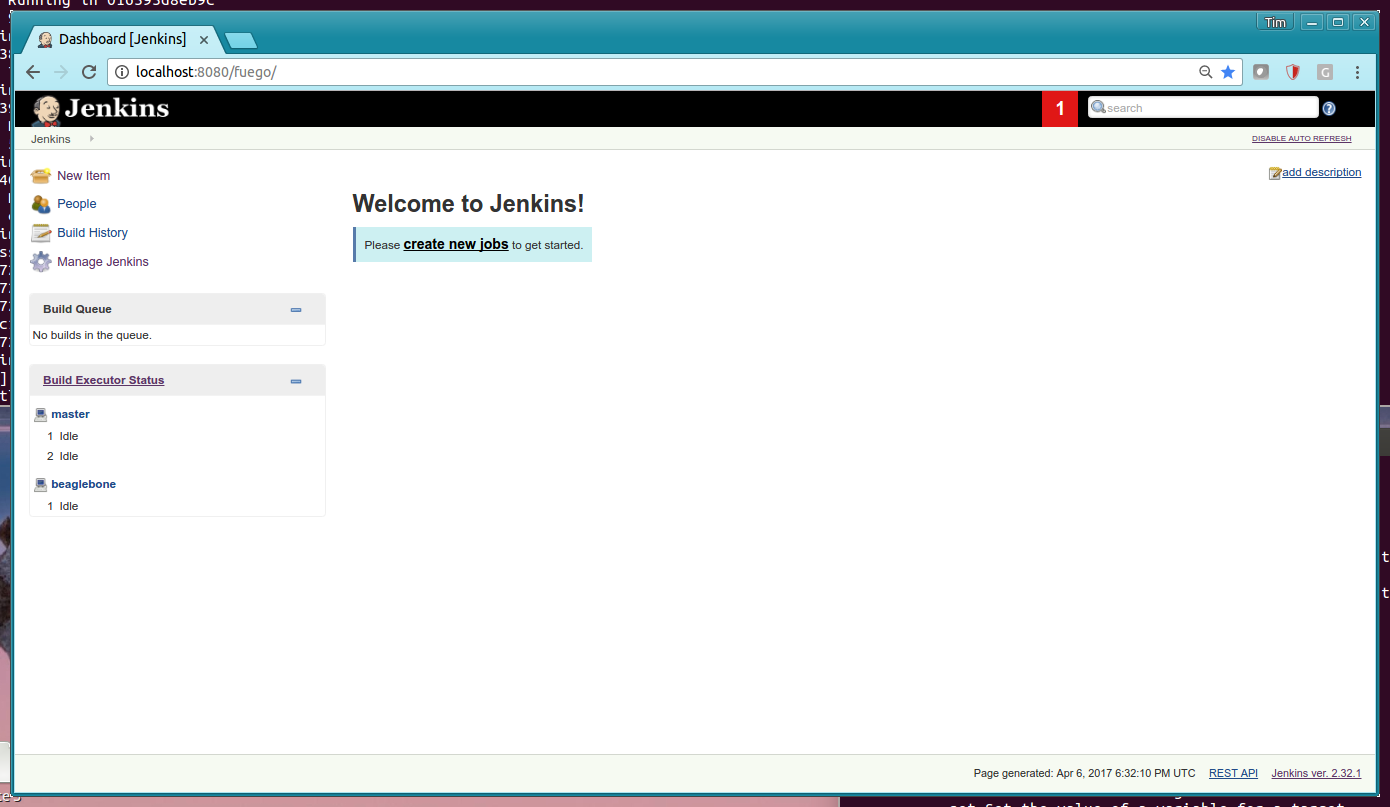Open the Chrome three-dot menu
1390x807 pixels.
tap(1357, 72)
